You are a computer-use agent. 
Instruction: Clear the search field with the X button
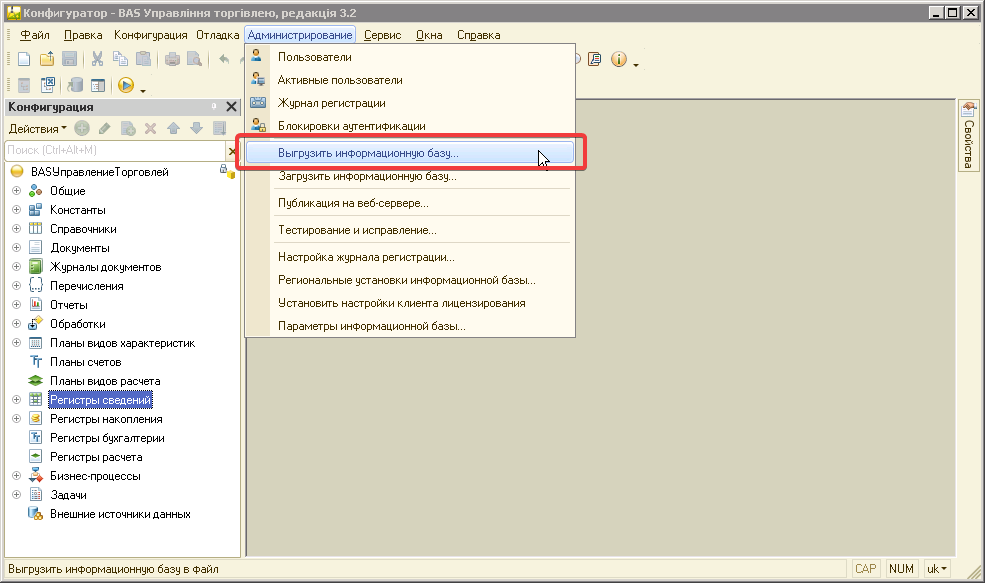[232, 150]
